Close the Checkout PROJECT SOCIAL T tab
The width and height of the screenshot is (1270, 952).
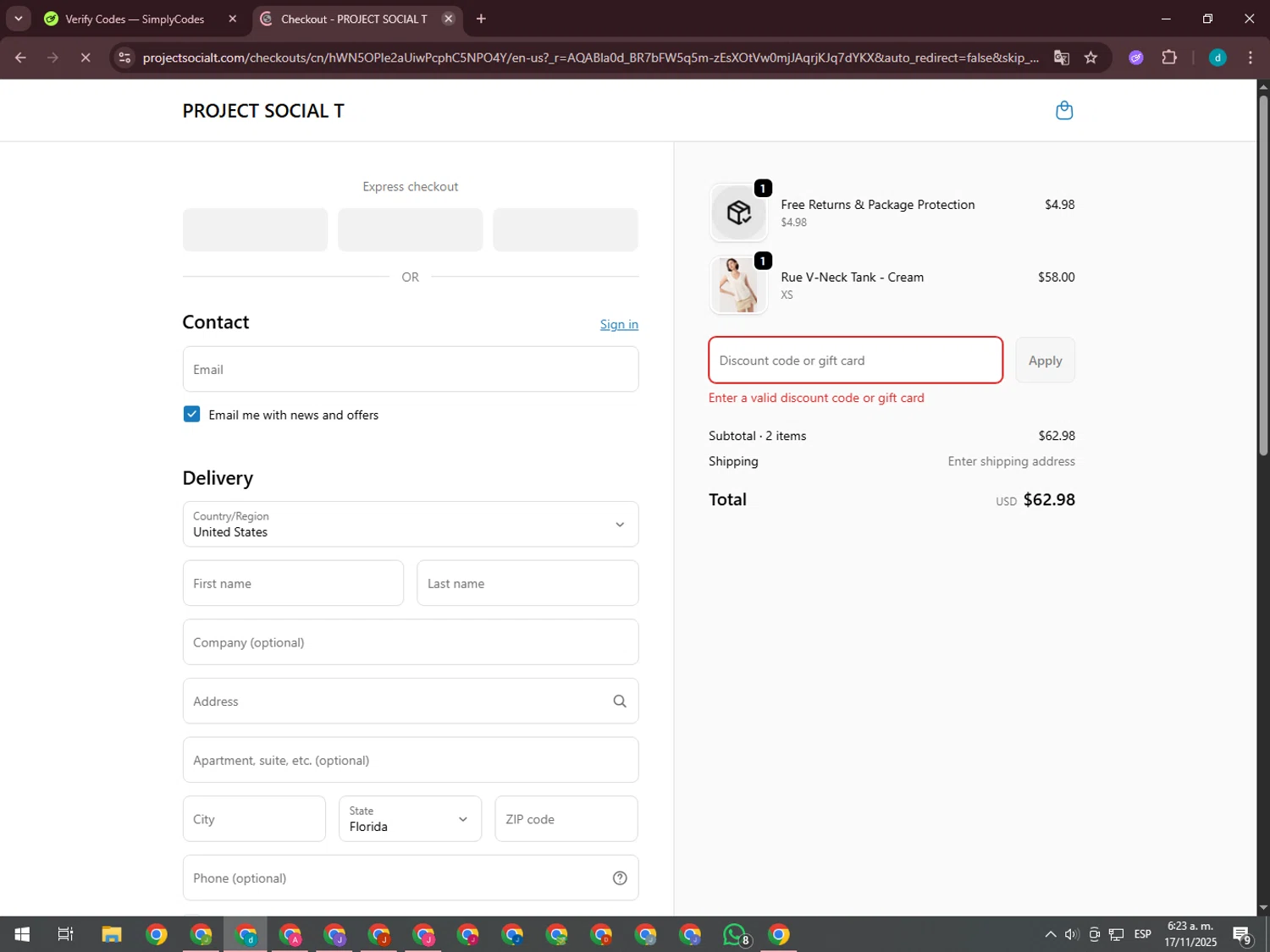pyautogui.click(x=449, y=19)
